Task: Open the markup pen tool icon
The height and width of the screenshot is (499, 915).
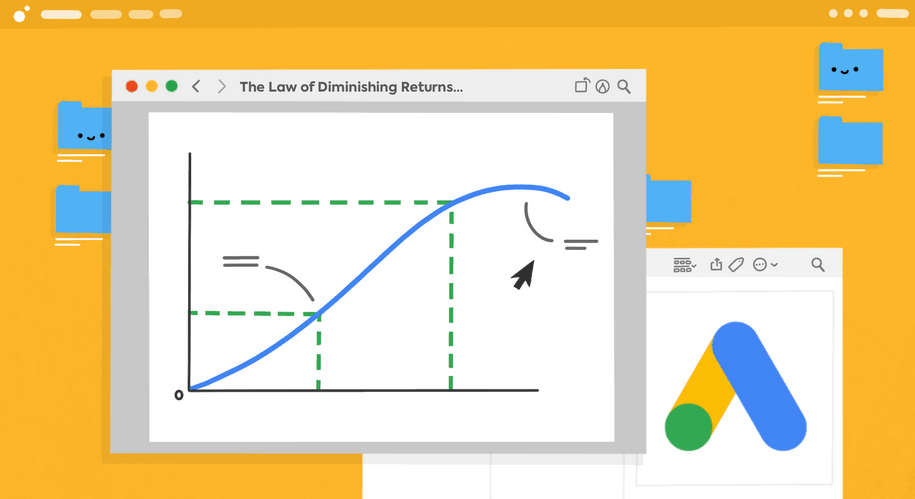Action: [602, 87]
